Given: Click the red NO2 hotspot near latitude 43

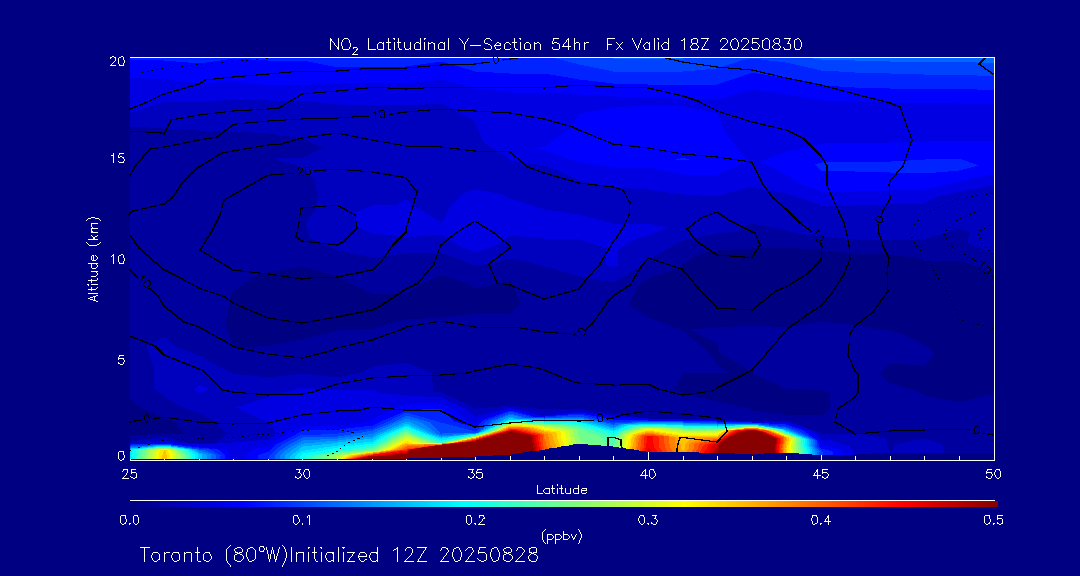Looking at the screenshot, I should click(750, 440).
